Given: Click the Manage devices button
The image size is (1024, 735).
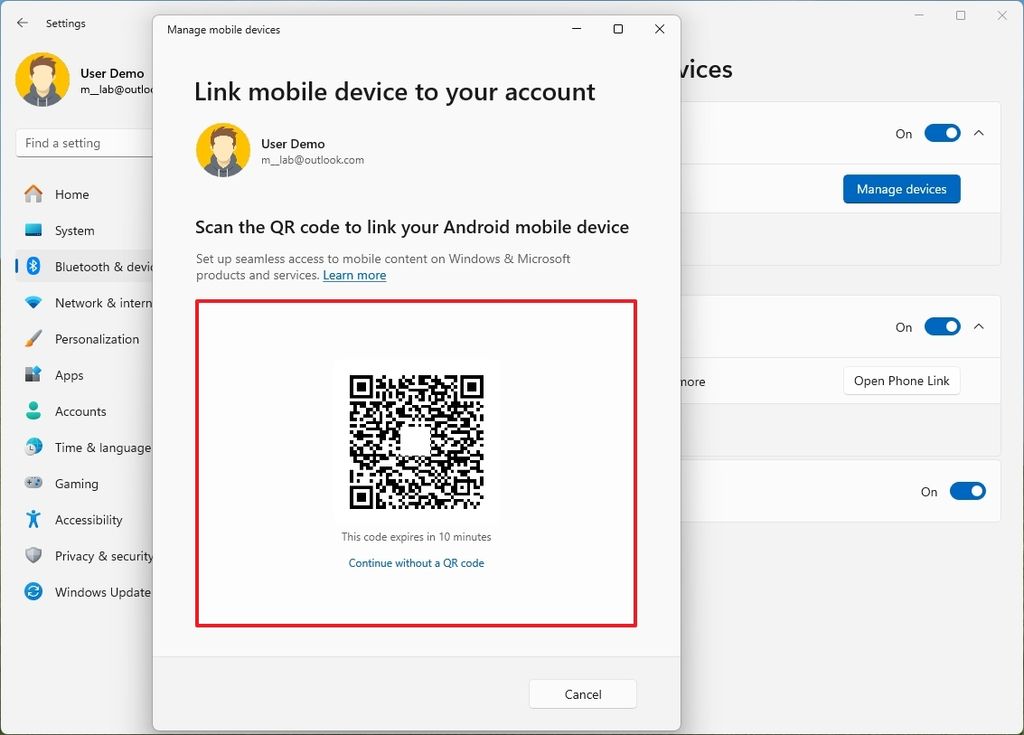Looking at the screenshot, I should pos(901,189).
